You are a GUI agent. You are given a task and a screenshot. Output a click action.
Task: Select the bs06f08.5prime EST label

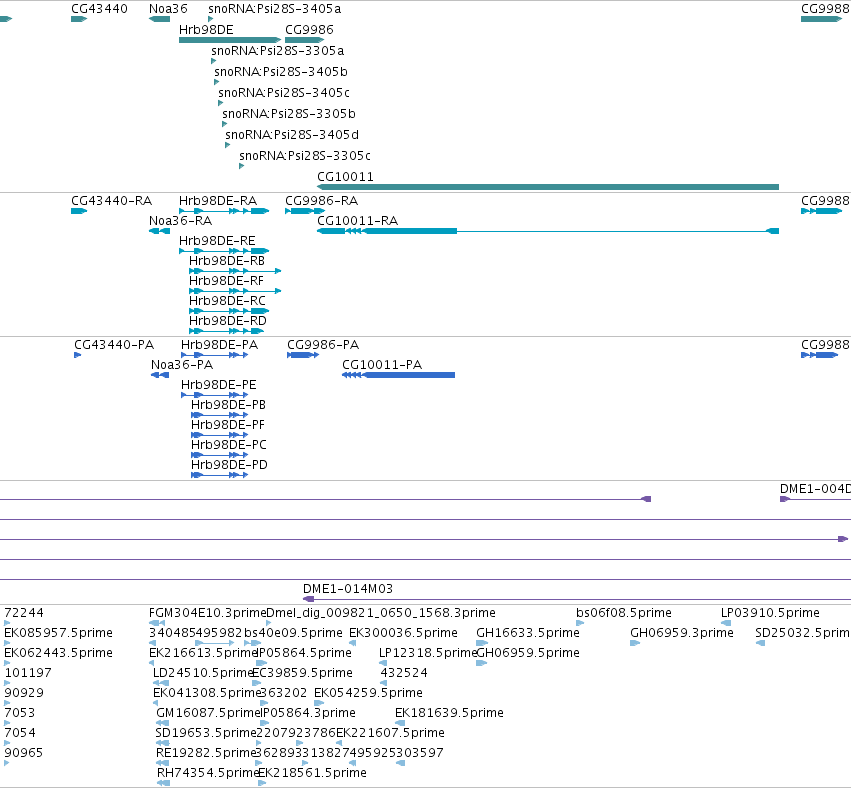[x=624, y=613]
